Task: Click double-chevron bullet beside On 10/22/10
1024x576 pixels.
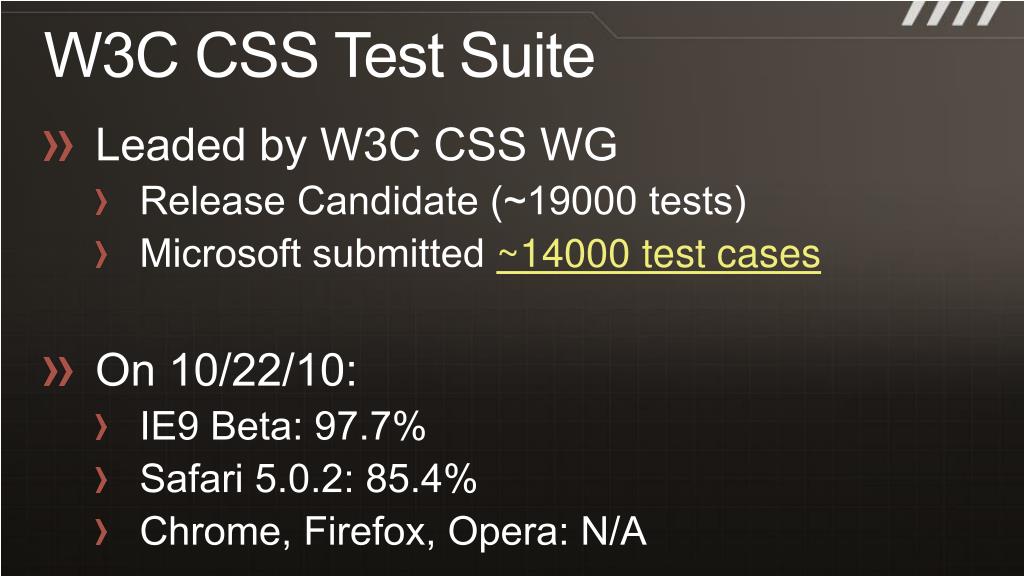Action: tap(58, 372)
